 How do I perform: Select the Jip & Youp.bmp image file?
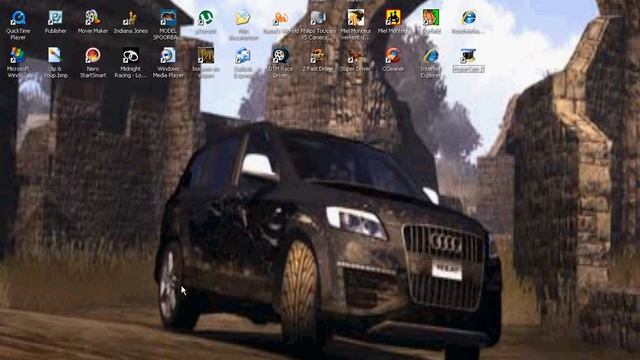55,56
